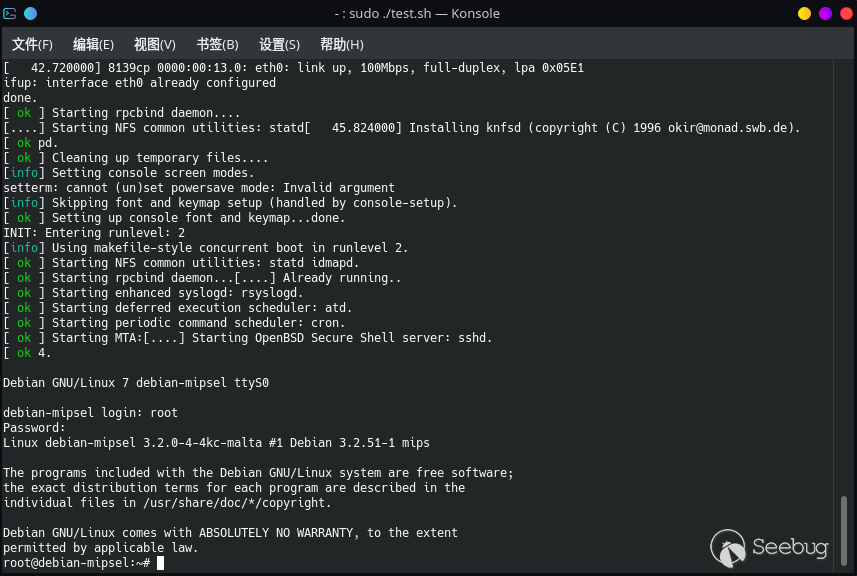This screenshot has height=576, width=857.
Task: Minimize window with the yellow circle button
Action: 804,14
